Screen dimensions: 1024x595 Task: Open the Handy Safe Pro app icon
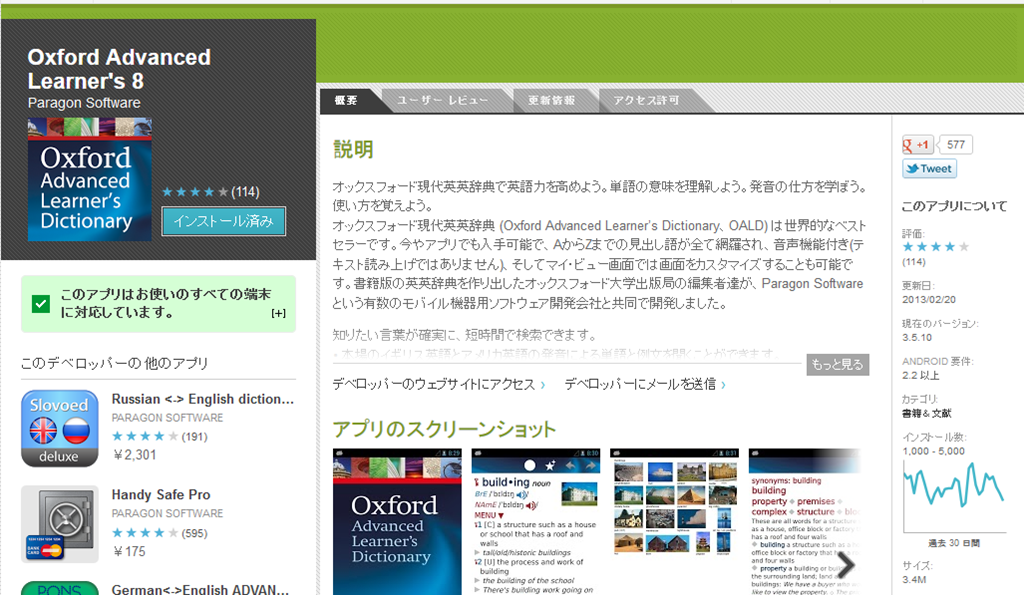point(60,523)
